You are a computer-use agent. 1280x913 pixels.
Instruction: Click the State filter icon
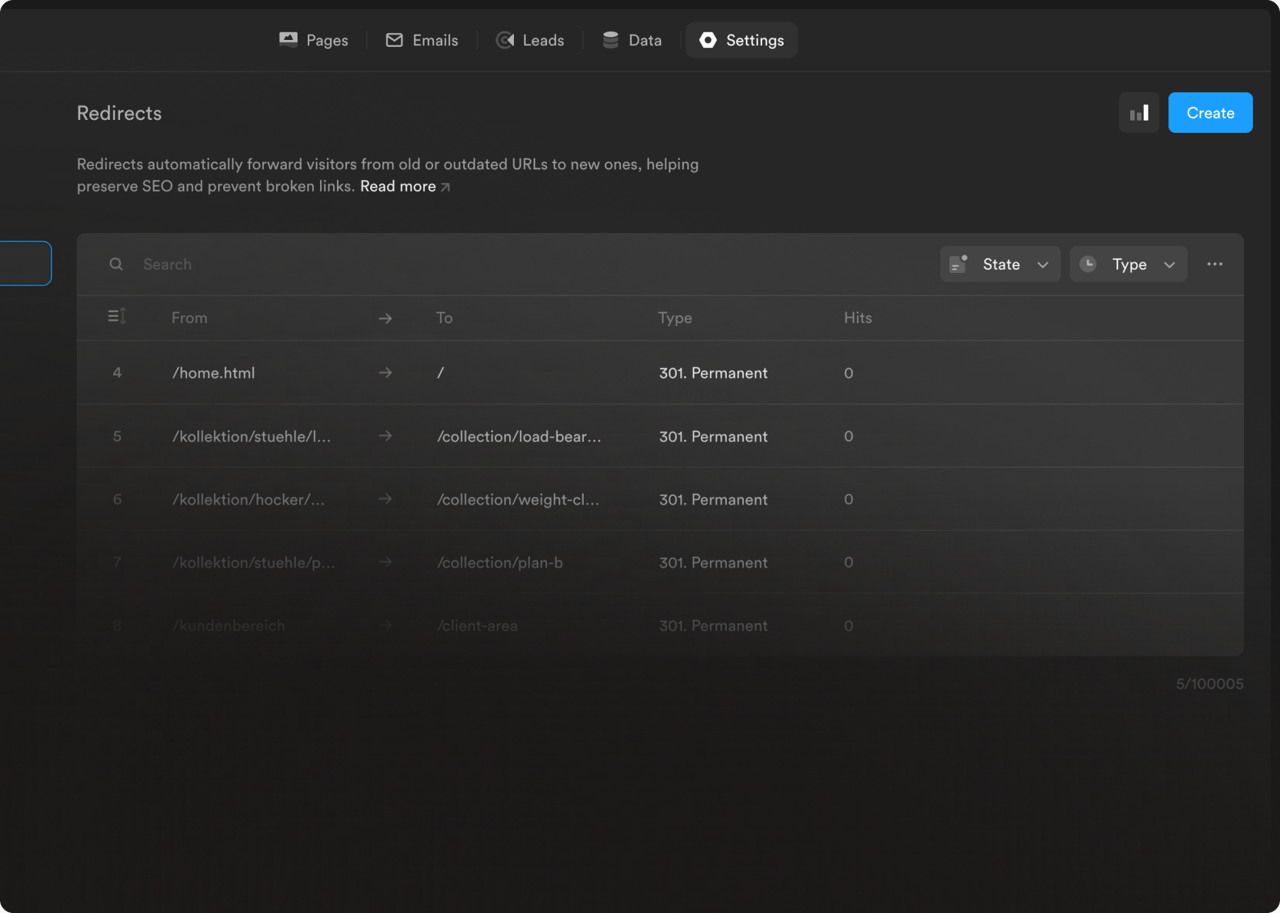[x=958, y=264]
